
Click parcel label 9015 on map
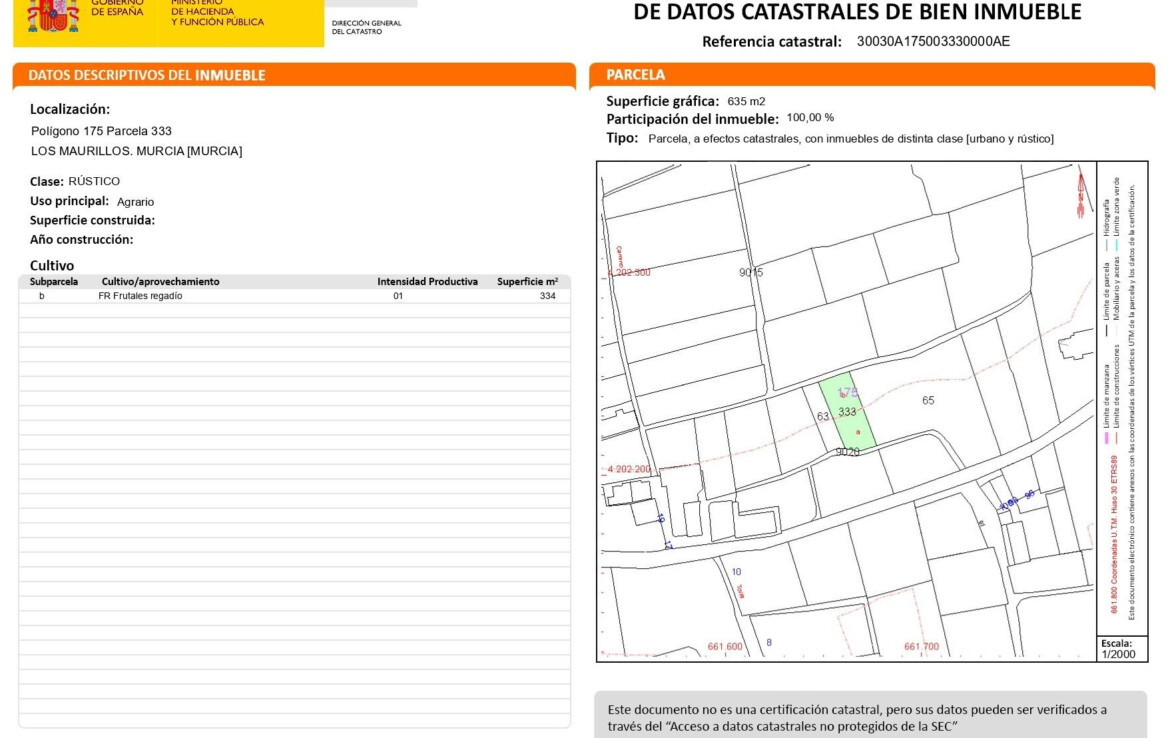751,272
